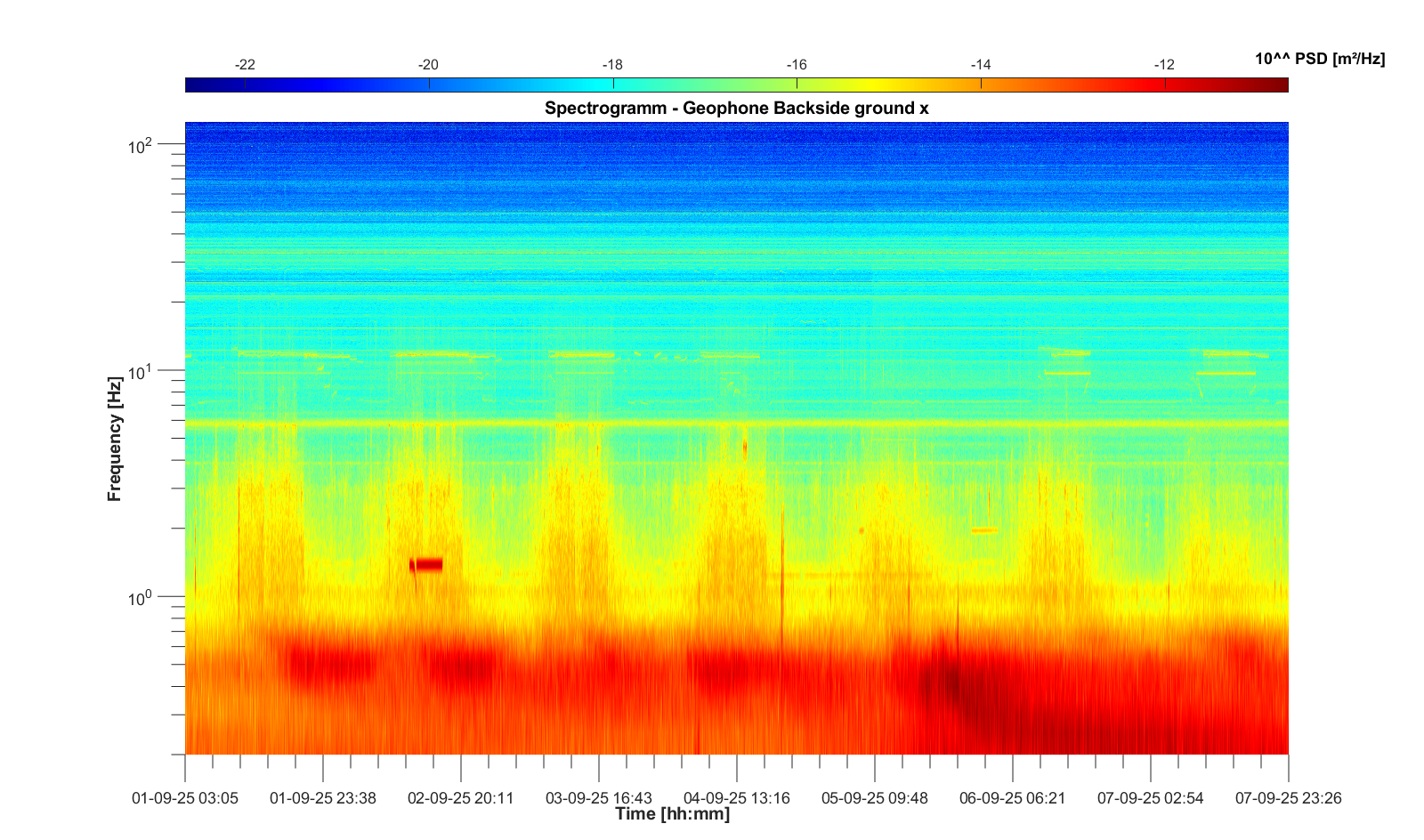Screen dimensions: 1424x840
Task: Select the 01-09-25 23:38 time label
Action: tap(323, 798)
